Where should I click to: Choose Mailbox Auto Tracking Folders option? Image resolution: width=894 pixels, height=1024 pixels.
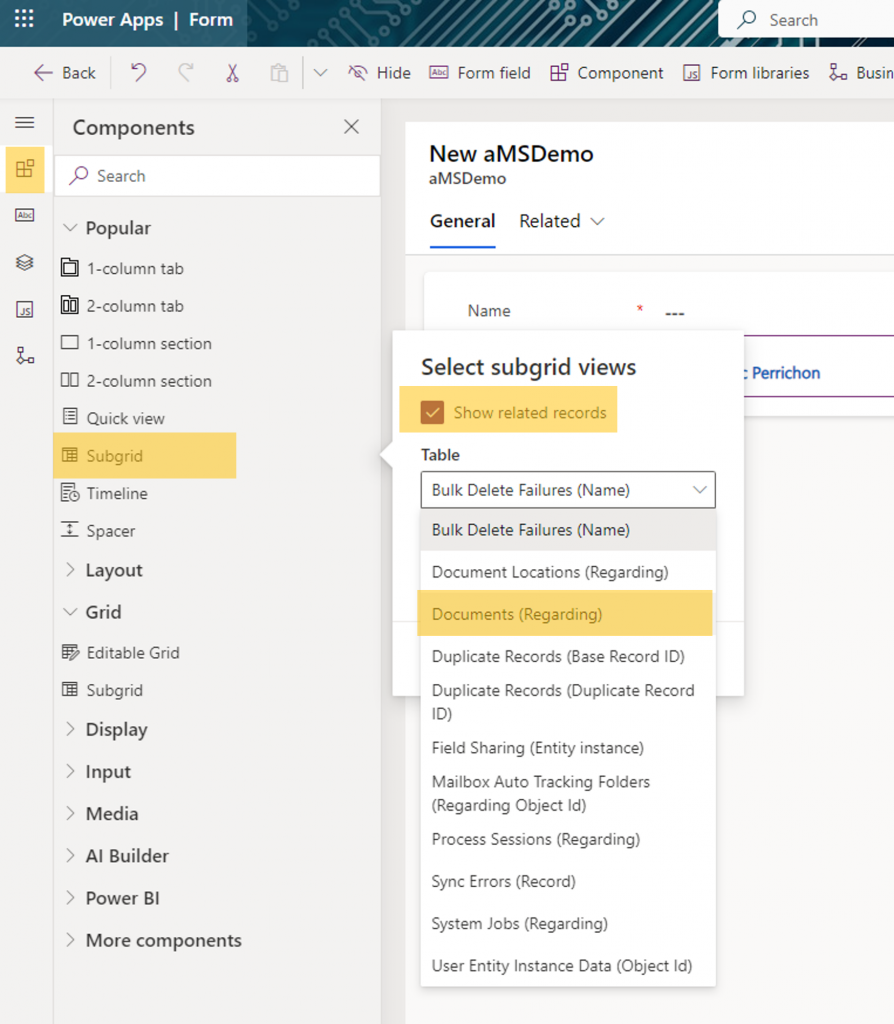pyautogui.click(x=568, y=793)
